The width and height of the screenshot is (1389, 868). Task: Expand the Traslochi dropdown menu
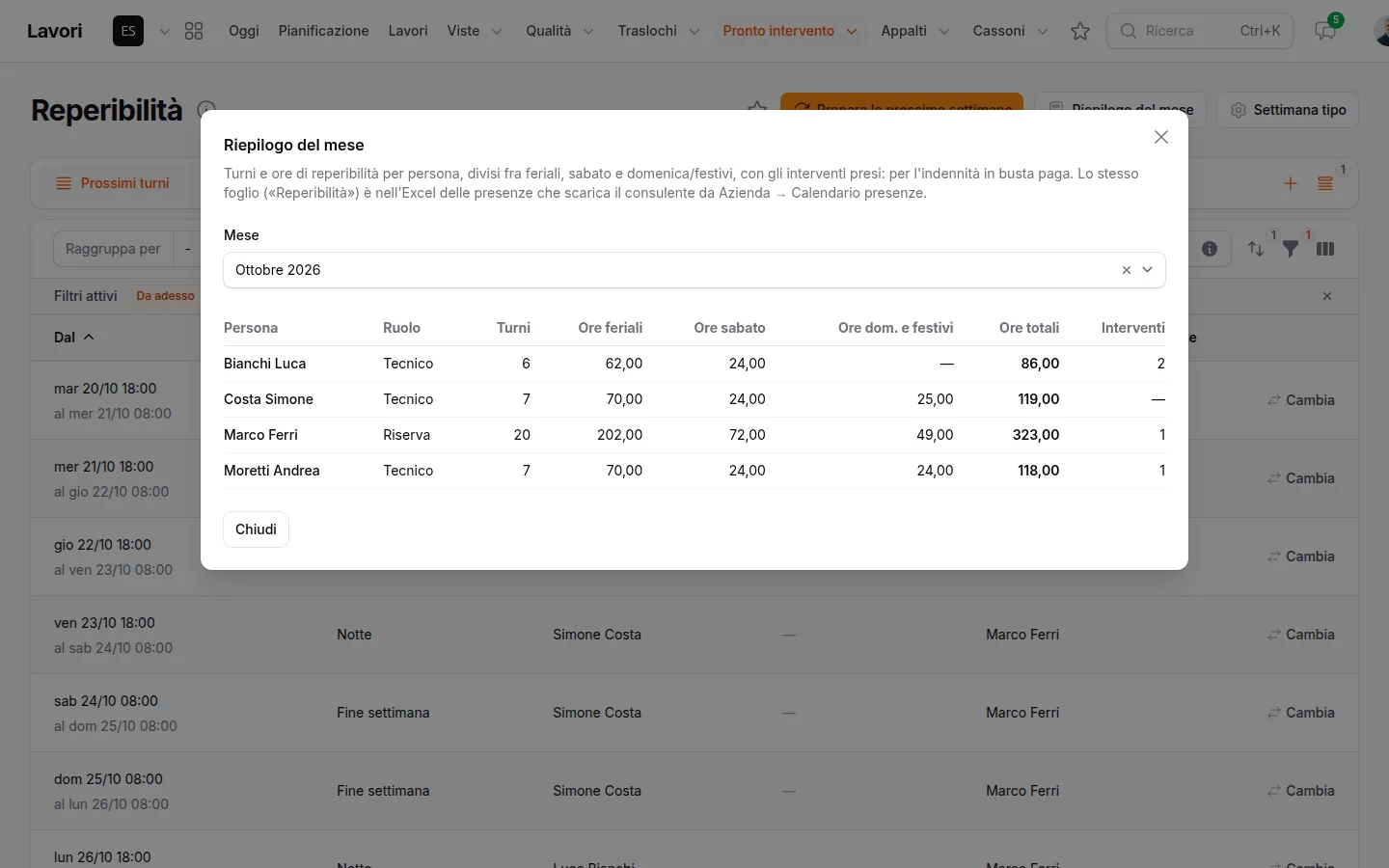point(659,31)
